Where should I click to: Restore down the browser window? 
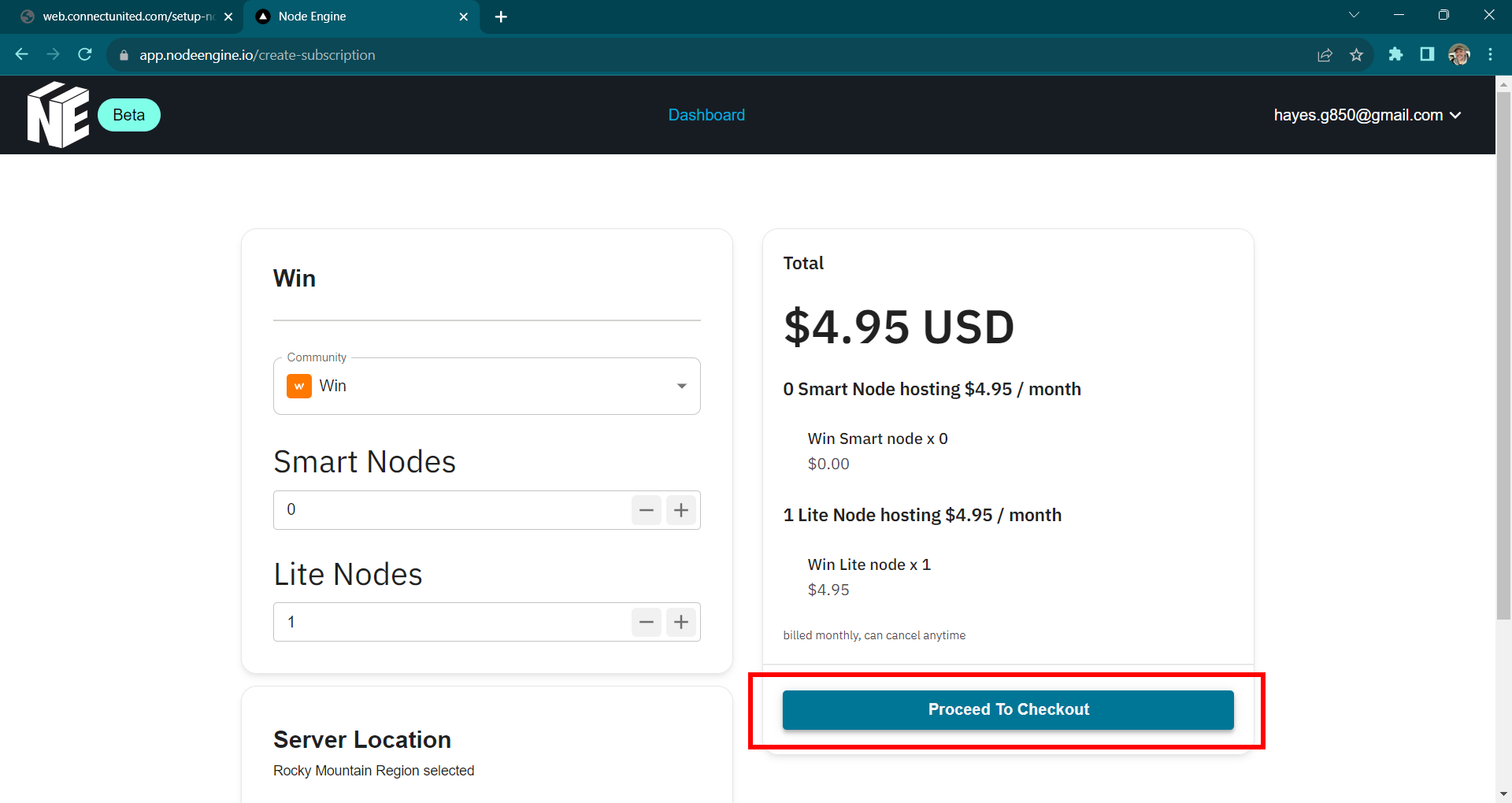coord(1443,15)
